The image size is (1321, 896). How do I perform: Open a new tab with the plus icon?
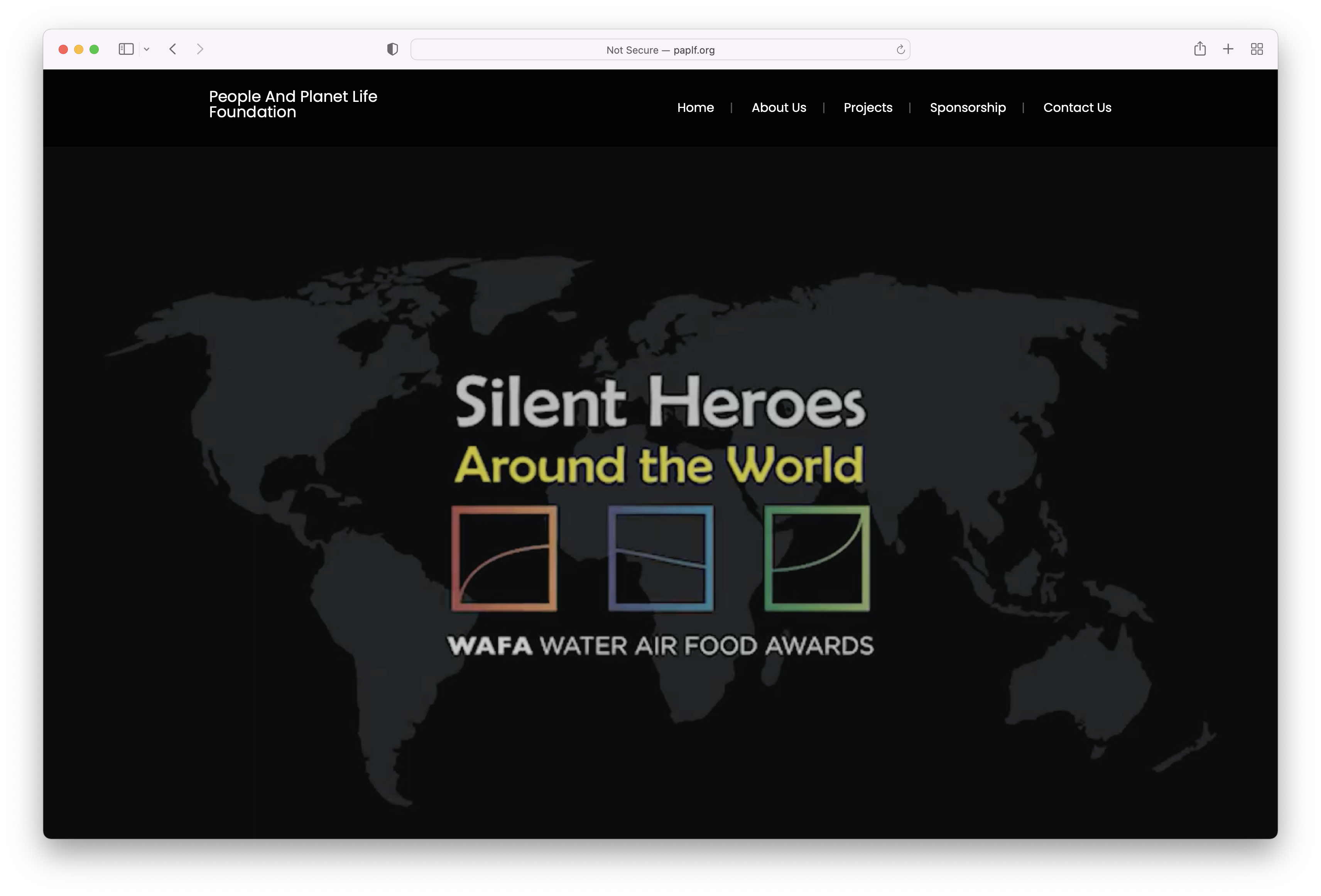point(1228,49)
